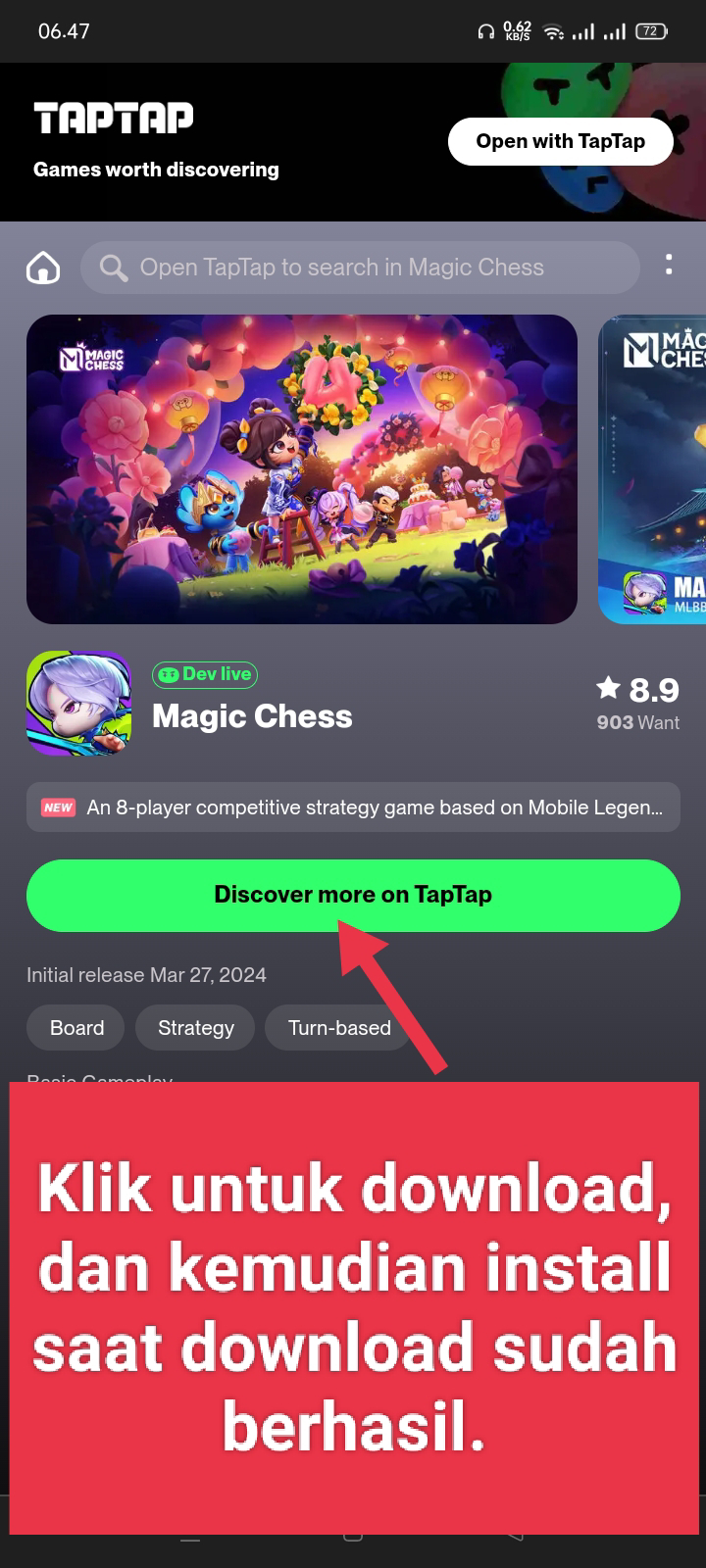Image resolution: width=706 pixels, height=1568 pixels.
Task: Tap the Wi-Fi status icon
Action: tap(554, 32)
